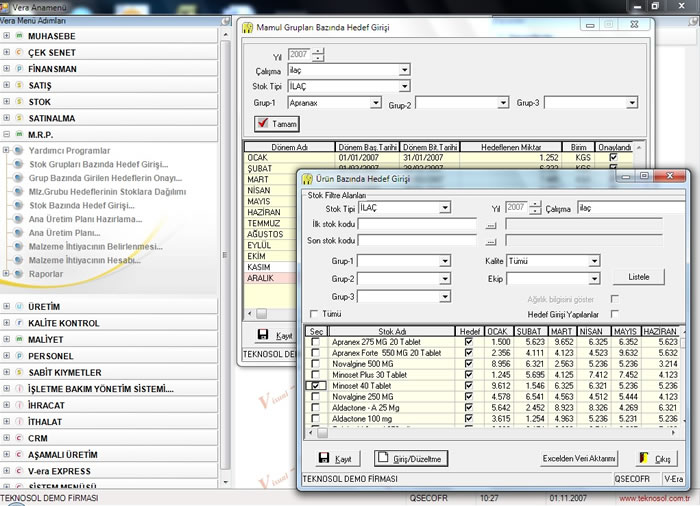Screen dimensions: 700x506
Task: Click the STOK module icon
Action: (19, 101)
